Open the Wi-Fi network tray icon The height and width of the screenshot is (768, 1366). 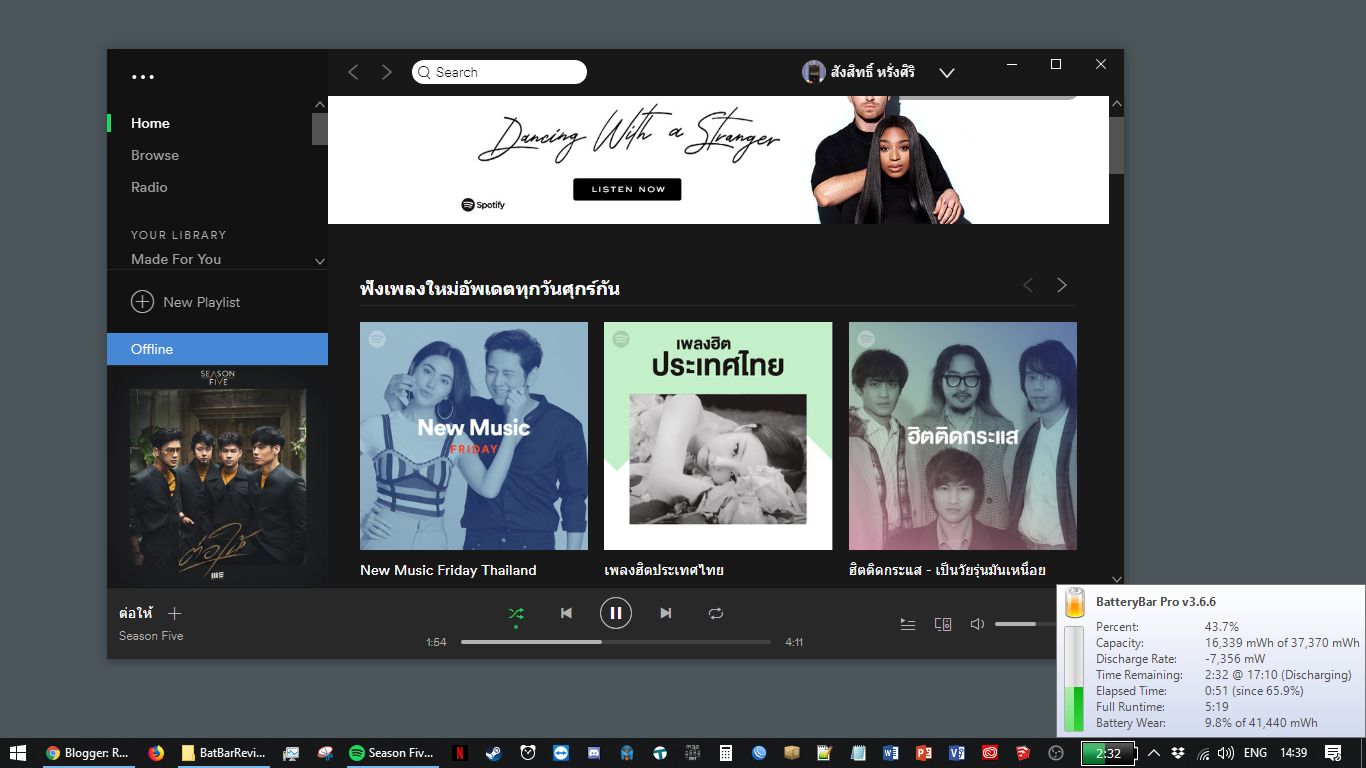1203,753
